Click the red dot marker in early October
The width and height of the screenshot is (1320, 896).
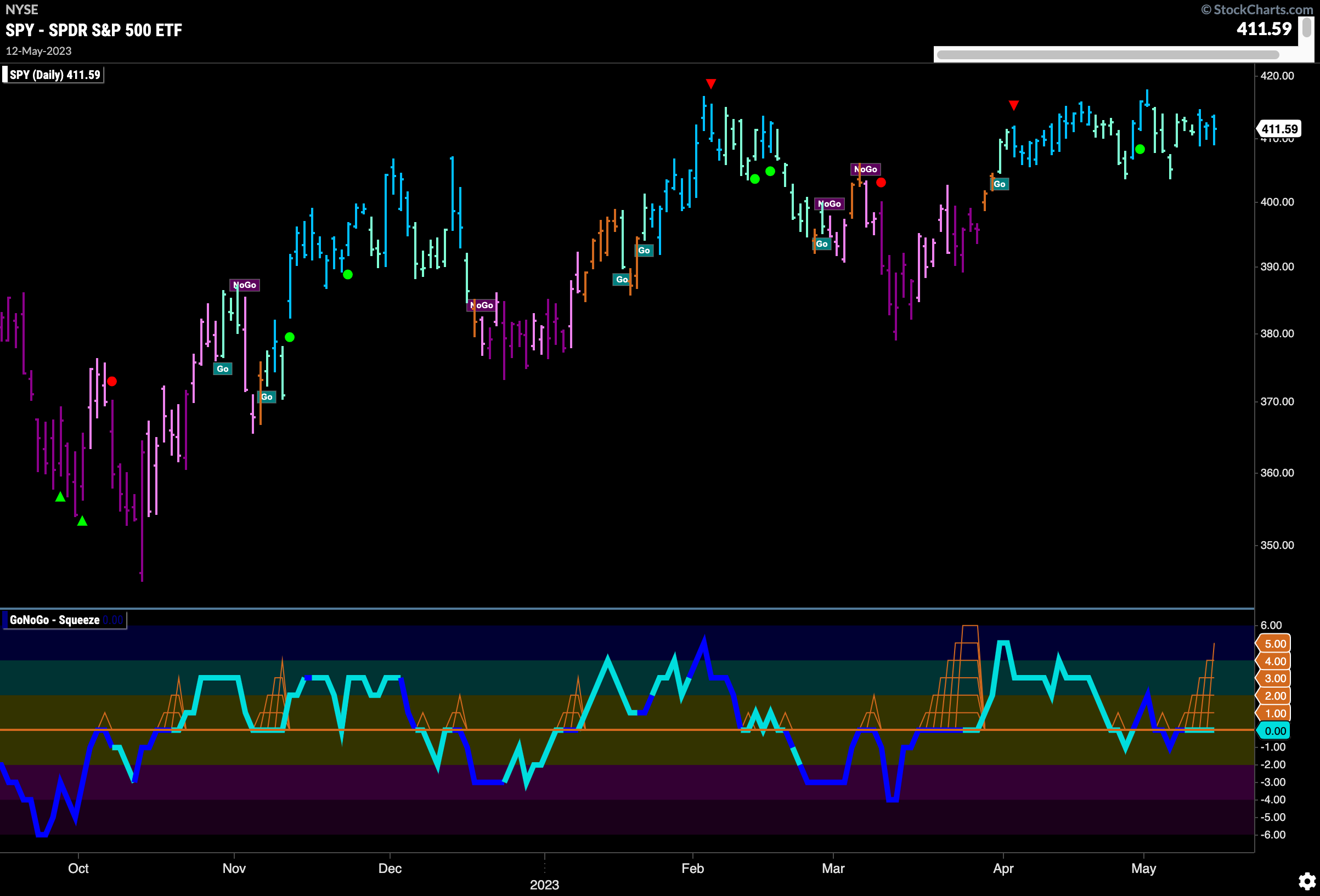[112, 381]
